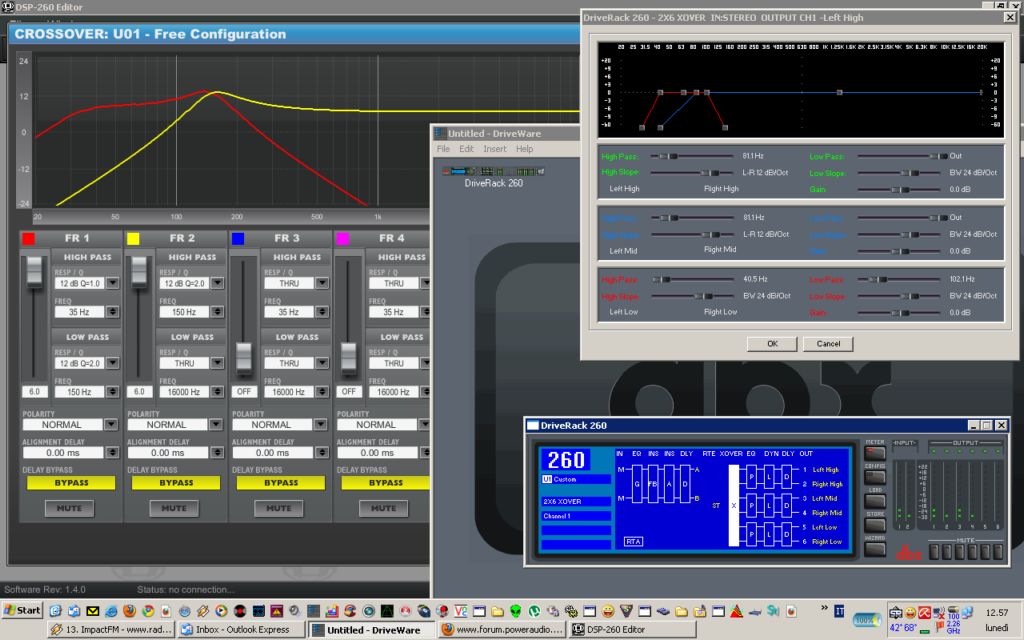Mute the FR 1 channel
Viewport: 1024px width, 640px height.
(x=69, y=508)
